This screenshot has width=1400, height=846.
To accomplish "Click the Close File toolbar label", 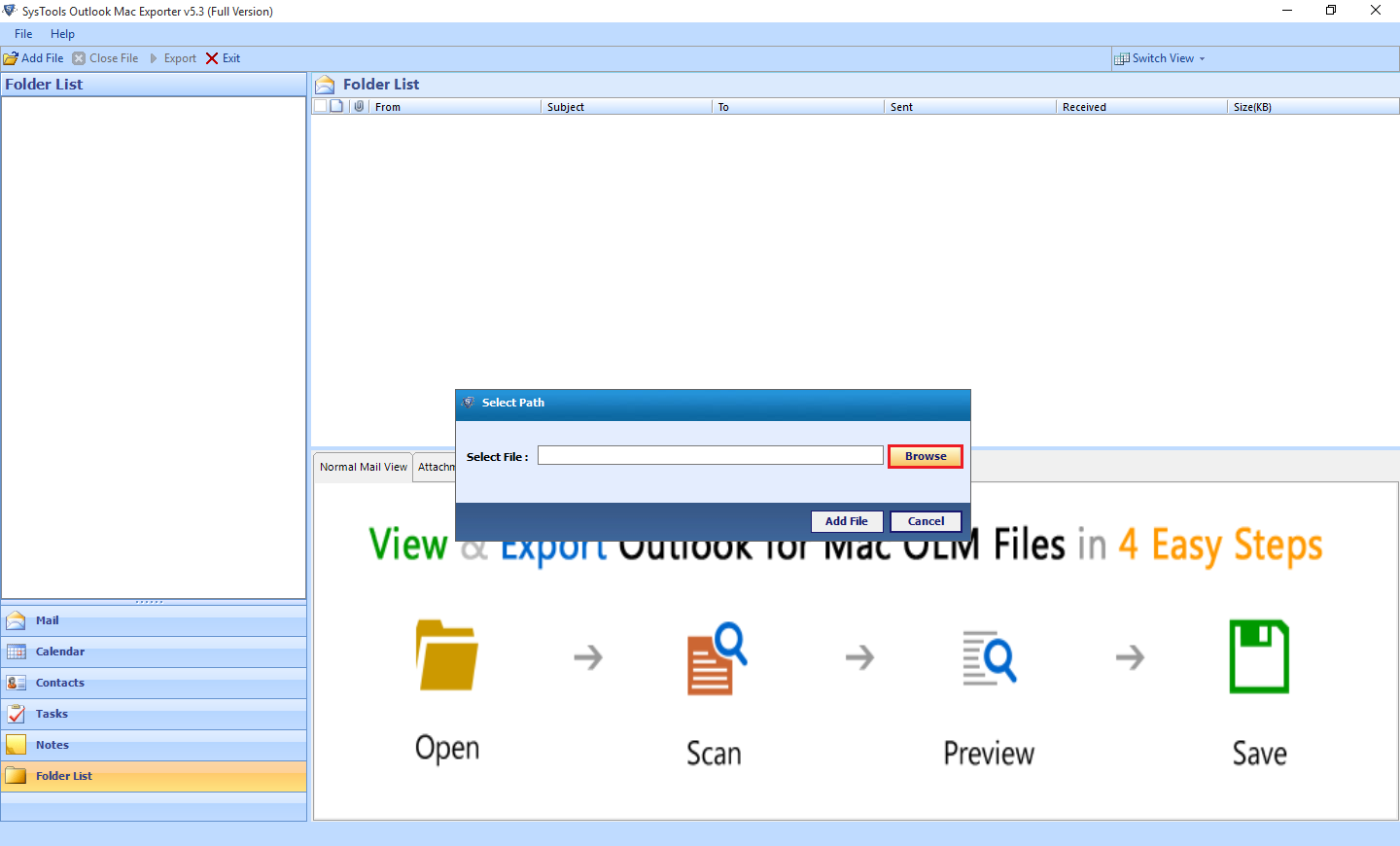I will (114, 58).
